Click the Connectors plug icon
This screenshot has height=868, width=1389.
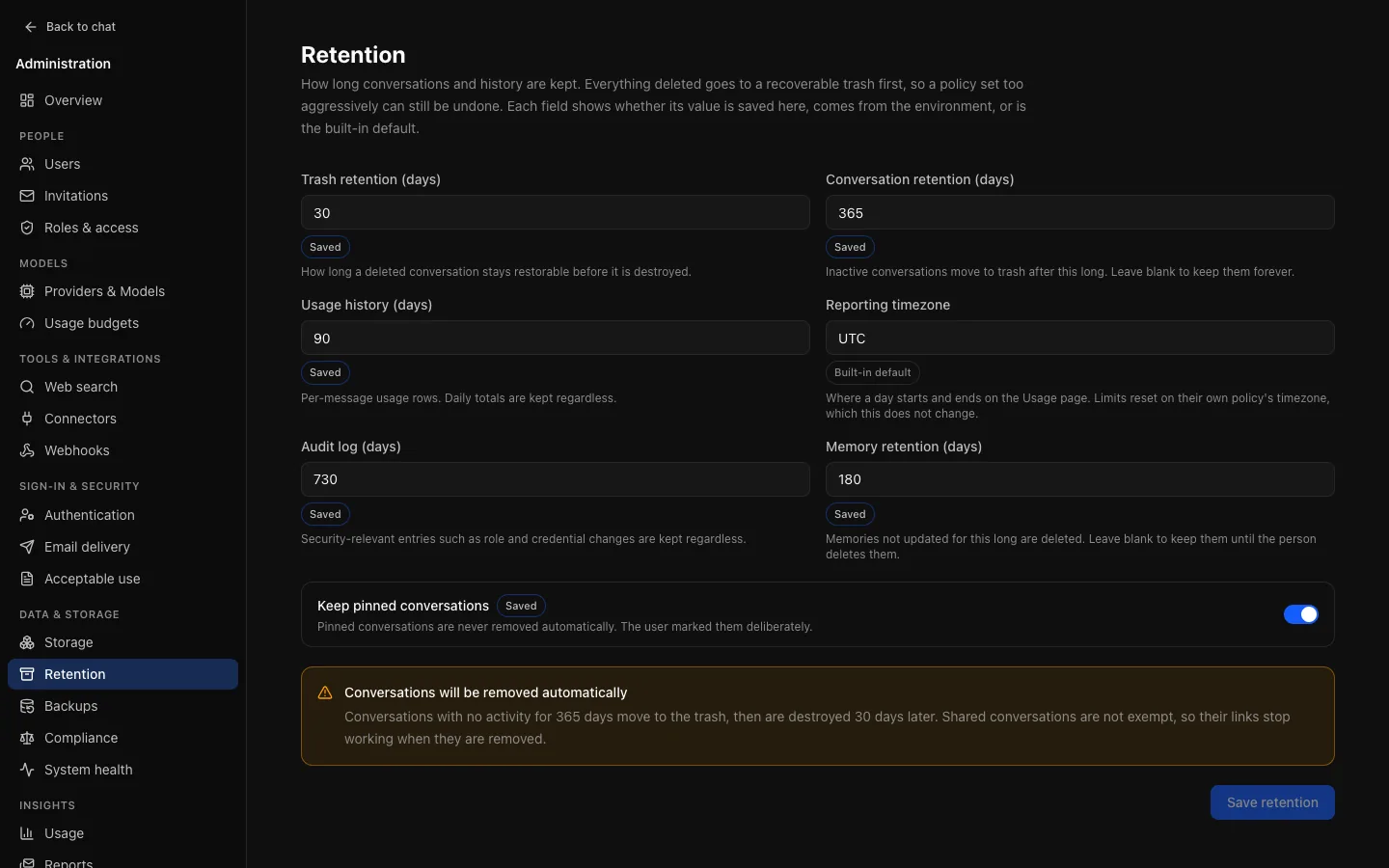(x=27, y=419)
